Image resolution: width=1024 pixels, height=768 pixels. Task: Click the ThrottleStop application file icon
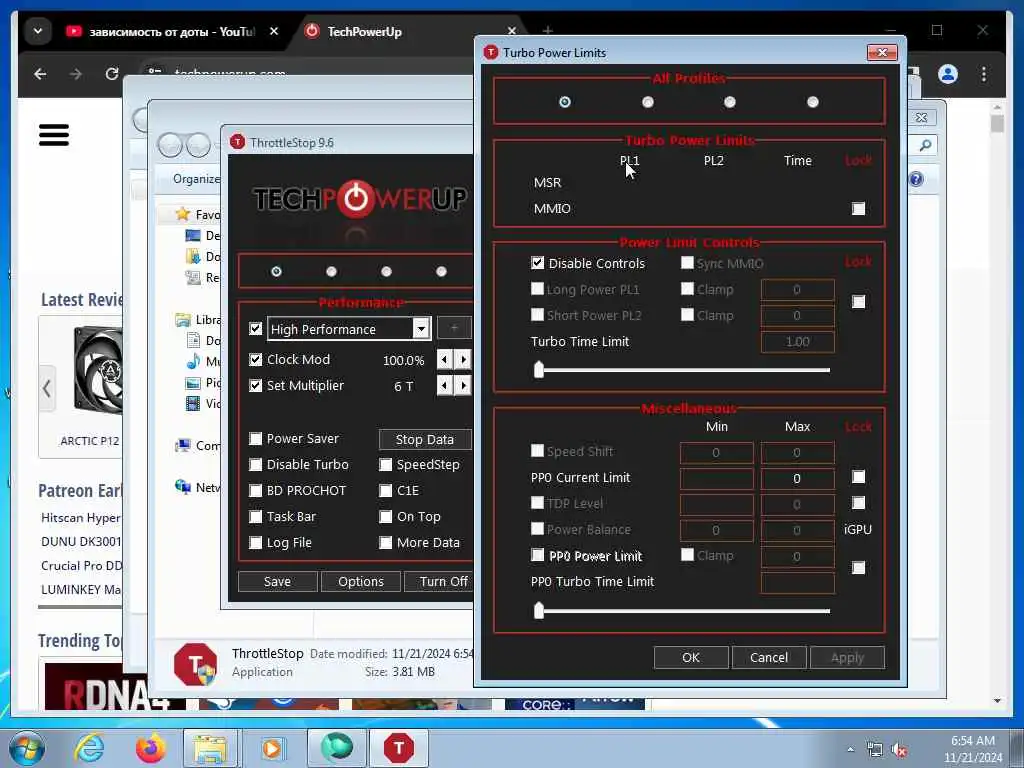pos(195,664)
